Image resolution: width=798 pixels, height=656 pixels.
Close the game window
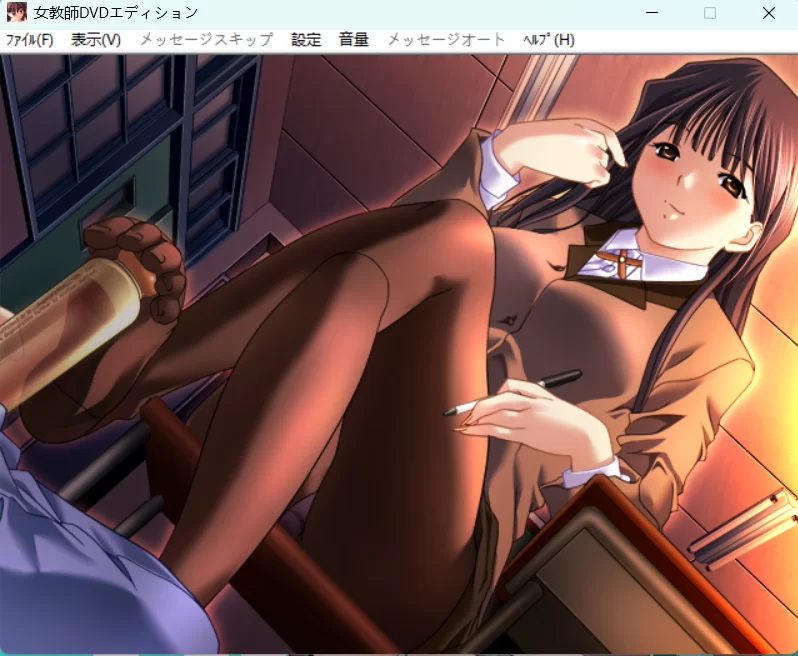coord(769,13)
